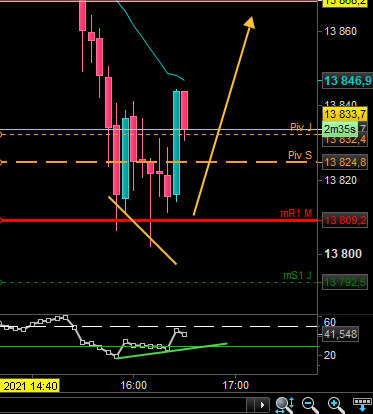373x414 pixels.
Task: Click the auto-fit zoom magnifier with arrows
Action: (285, 404)
